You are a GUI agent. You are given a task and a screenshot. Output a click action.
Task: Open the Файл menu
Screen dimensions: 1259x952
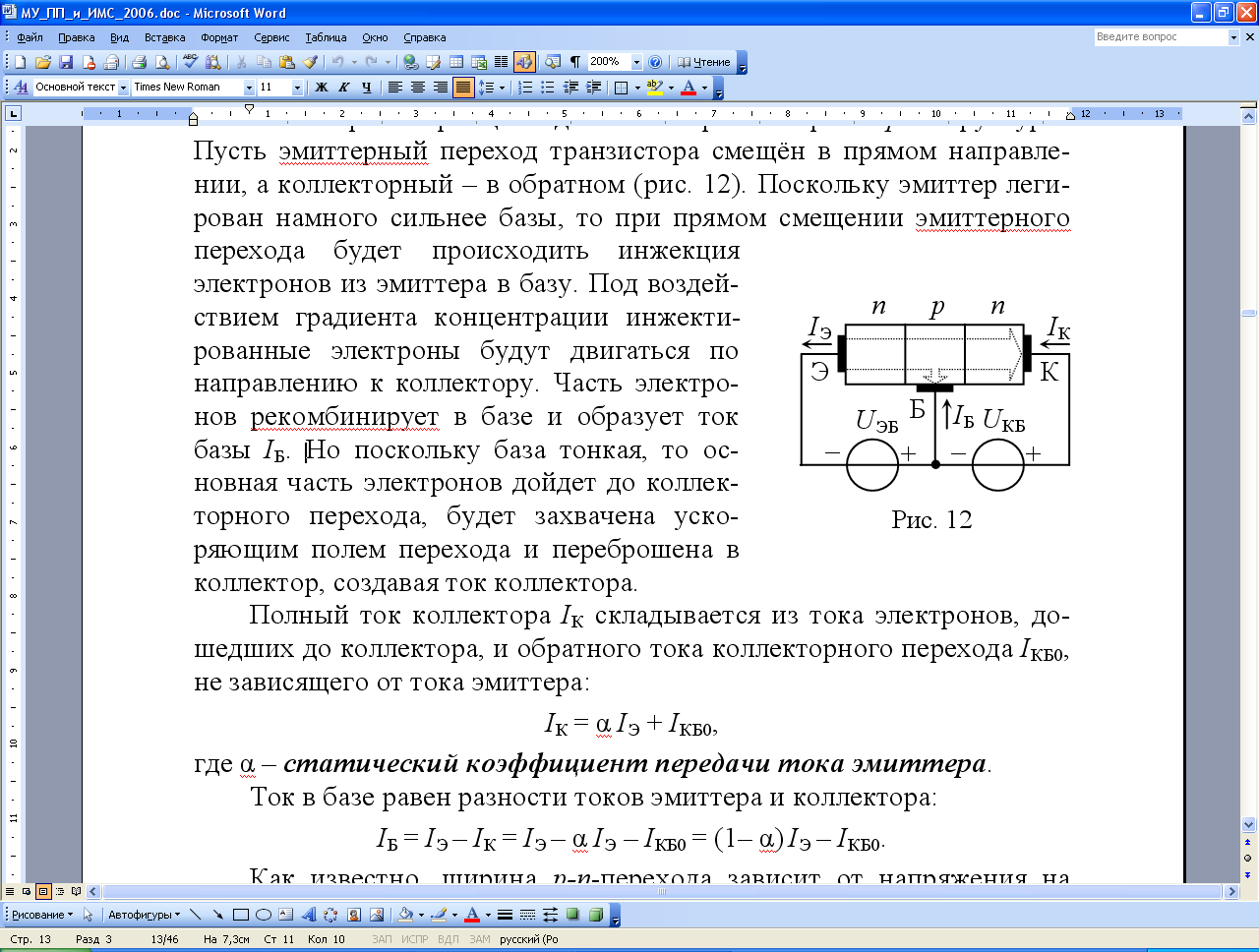point(30,37)
